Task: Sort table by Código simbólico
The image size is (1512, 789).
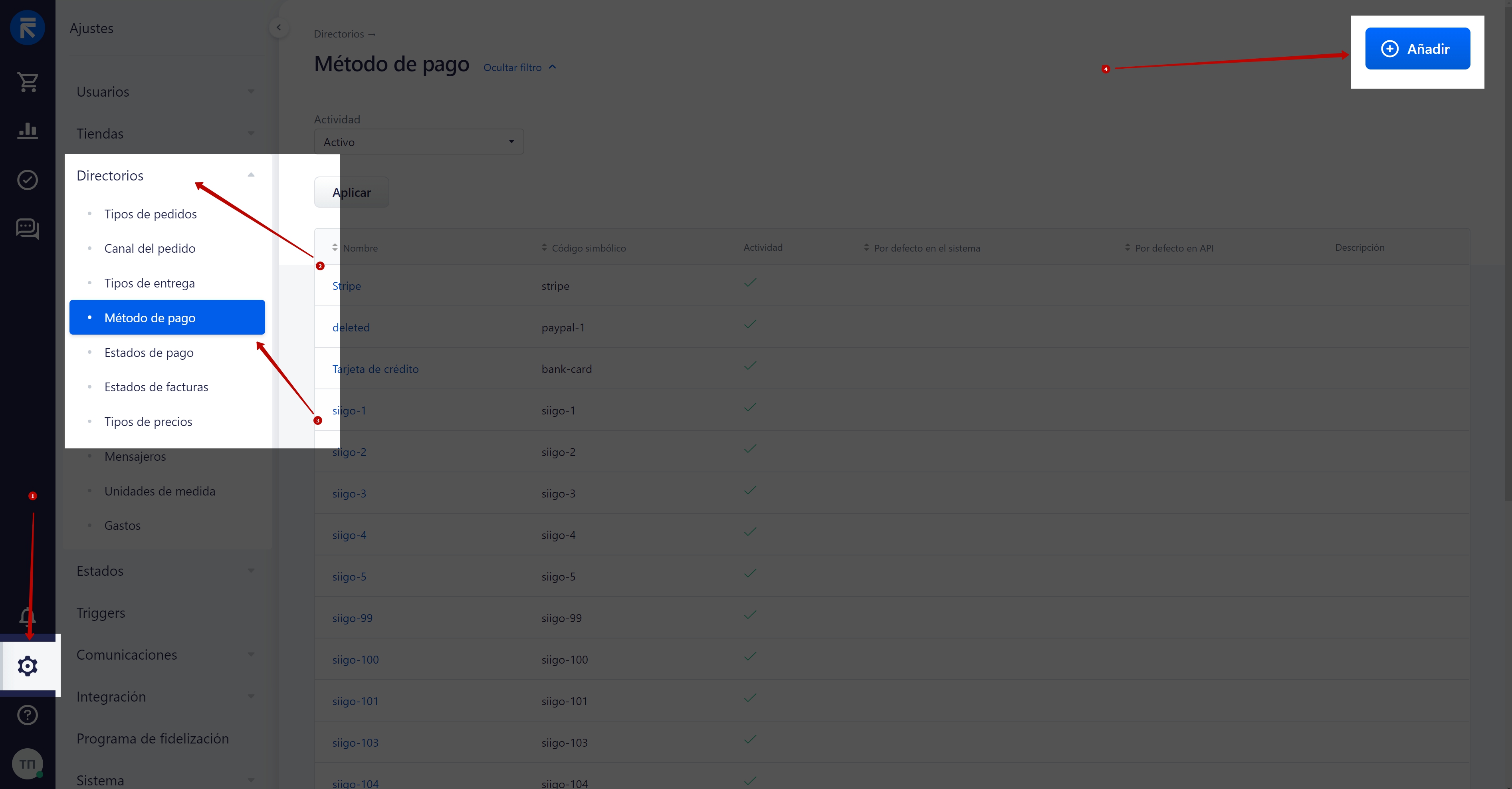Action: point(584,248)
